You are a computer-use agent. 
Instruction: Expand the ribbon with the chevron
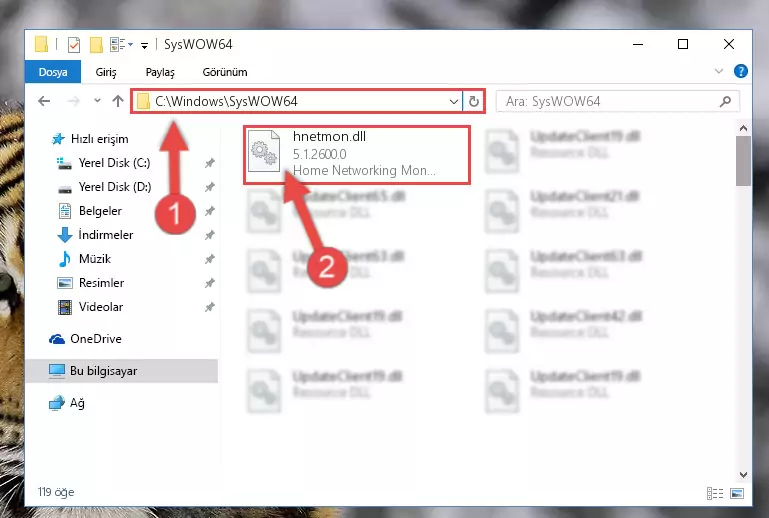pos(718,72)
